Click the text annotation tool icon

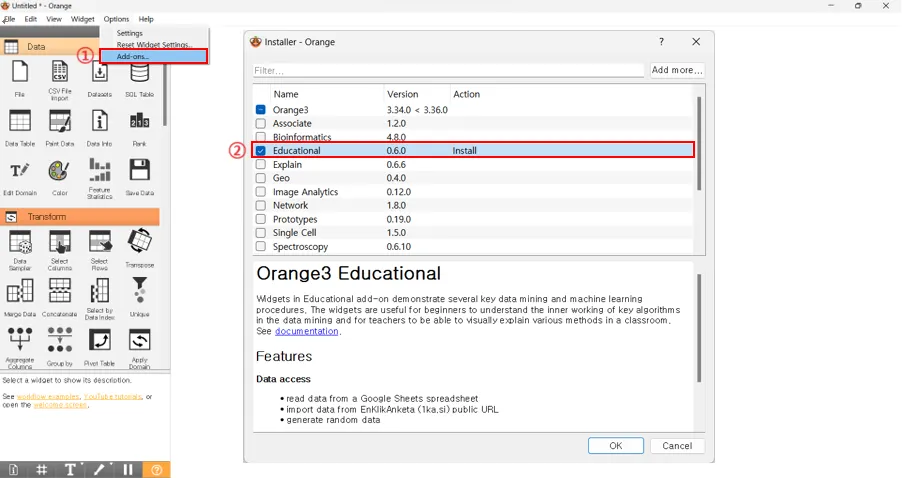coord(70,469)
